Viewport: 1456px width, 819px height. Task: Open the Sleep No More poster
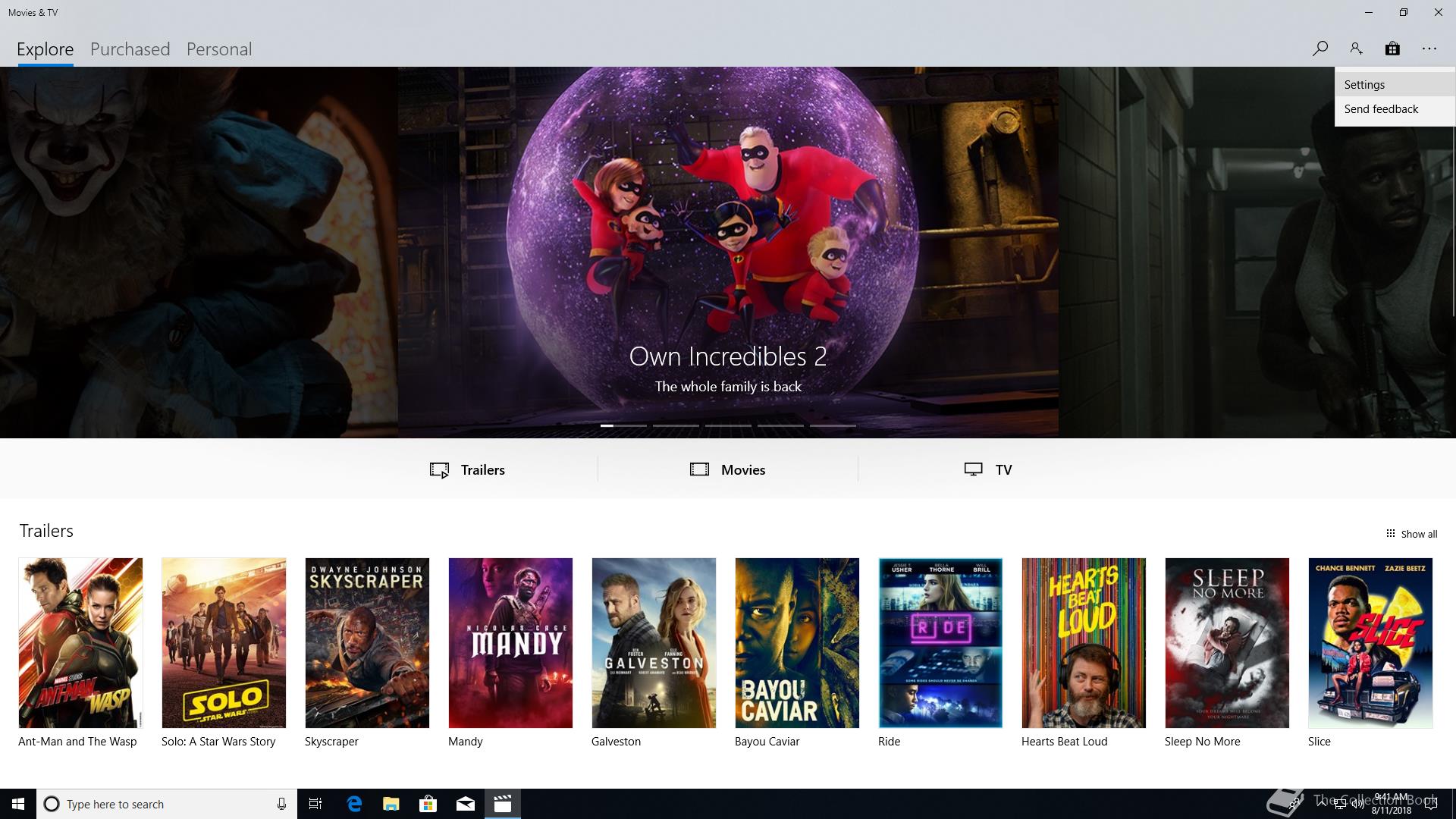tap(1227, 643)
